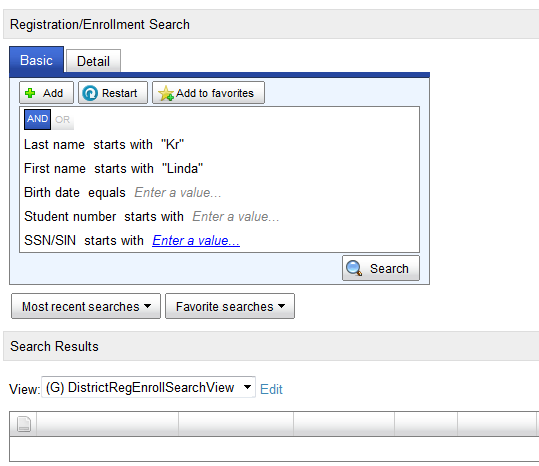The image size is (539, 466).
Task: Toggle the AND operator on
Action: point(37,119)
